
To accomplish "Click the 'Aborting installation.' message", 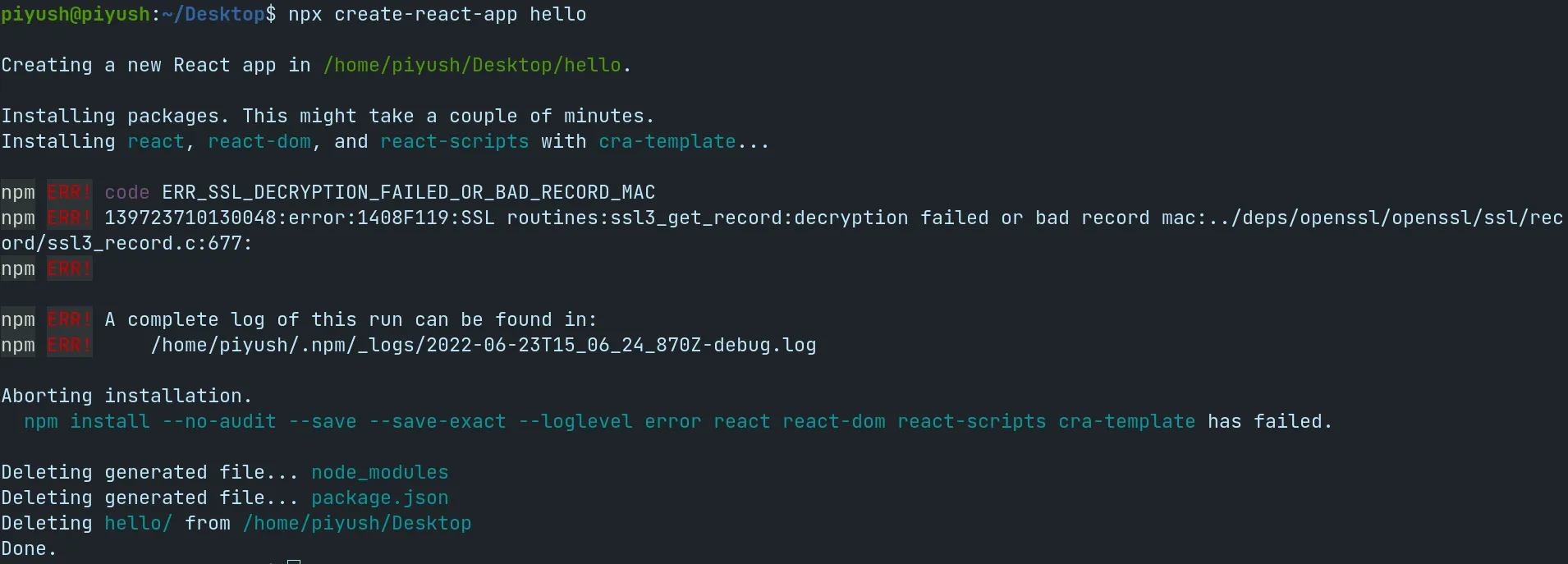I will click(x=127, y=396).
